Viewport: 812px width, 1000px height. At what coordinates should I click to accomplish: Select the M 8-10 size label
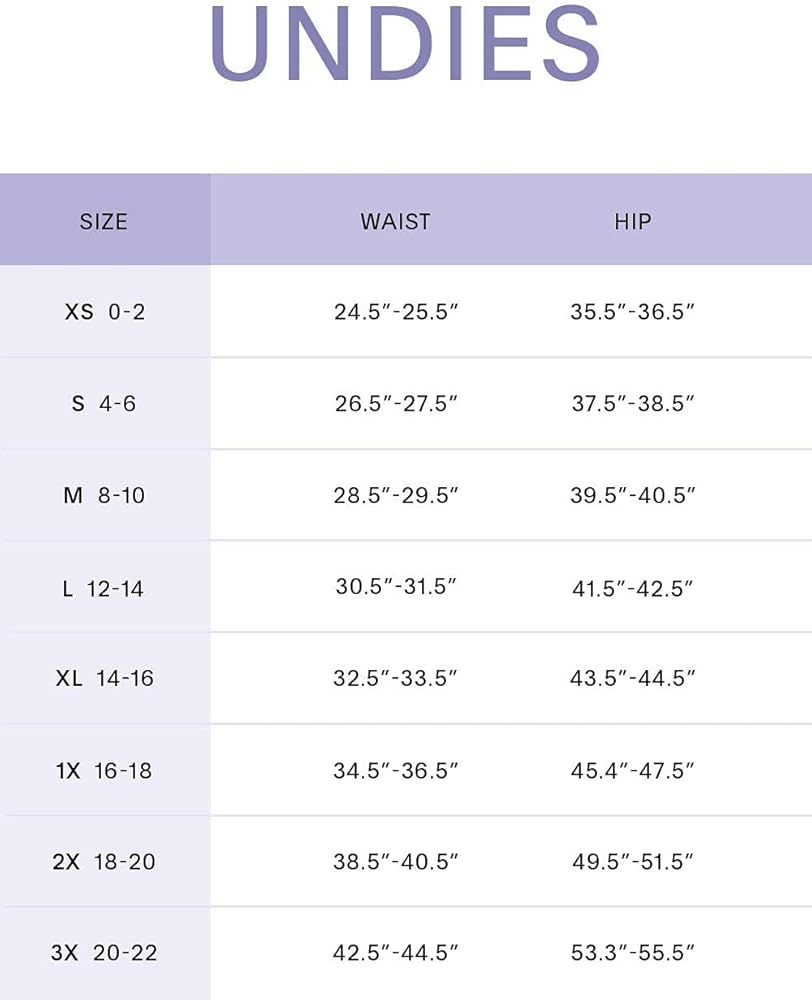point(104,495)
